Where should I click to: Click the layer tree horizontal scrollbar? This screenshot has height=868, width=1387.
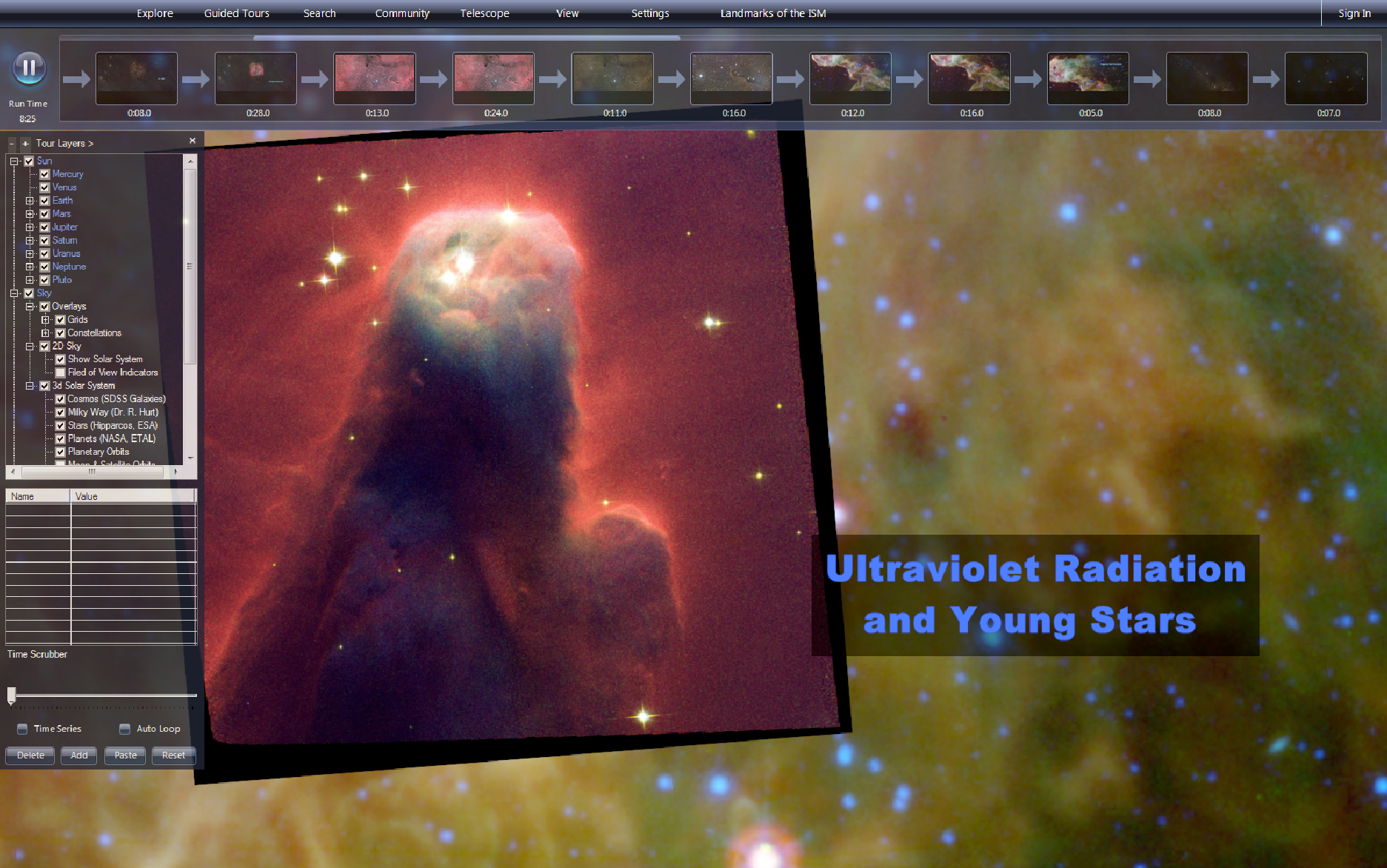(x=93, y=471)
